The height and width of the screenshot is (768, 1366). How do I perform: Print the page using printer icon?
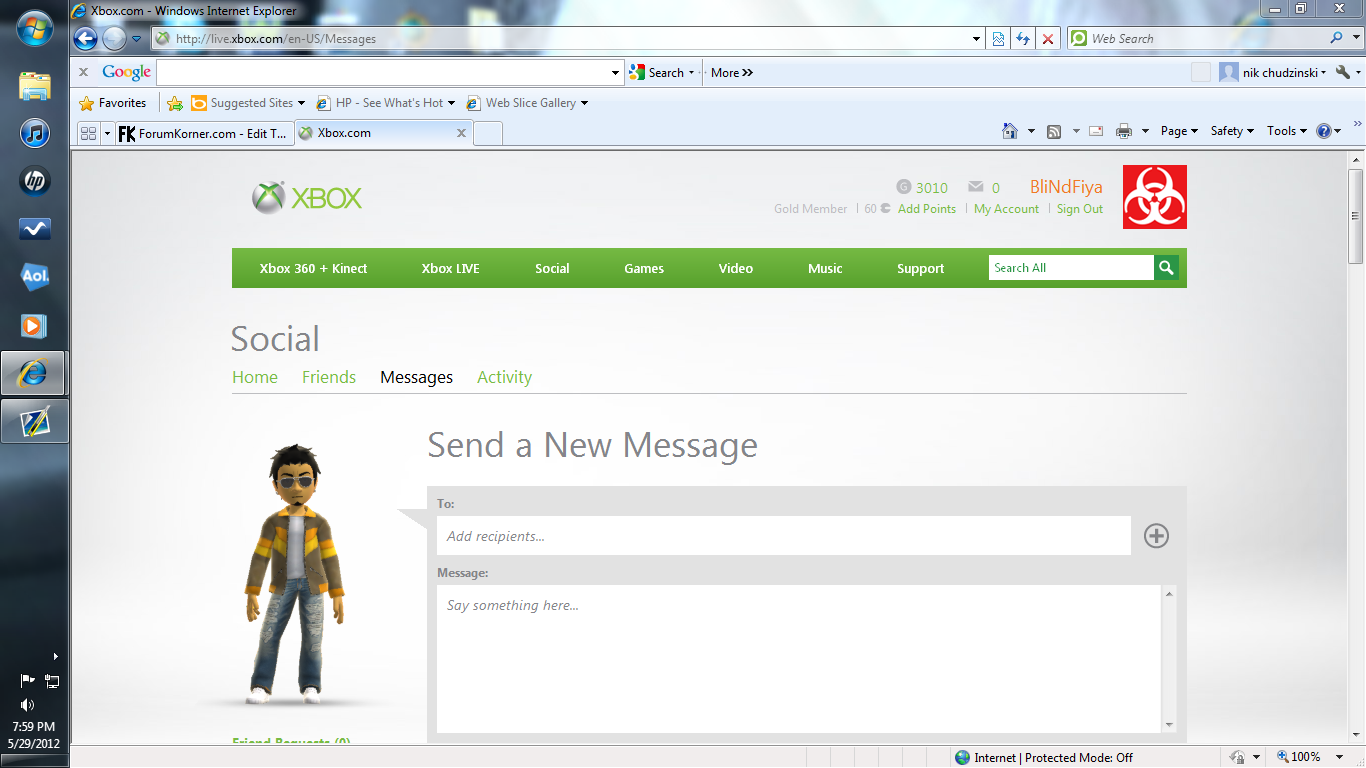(1124, 131)
